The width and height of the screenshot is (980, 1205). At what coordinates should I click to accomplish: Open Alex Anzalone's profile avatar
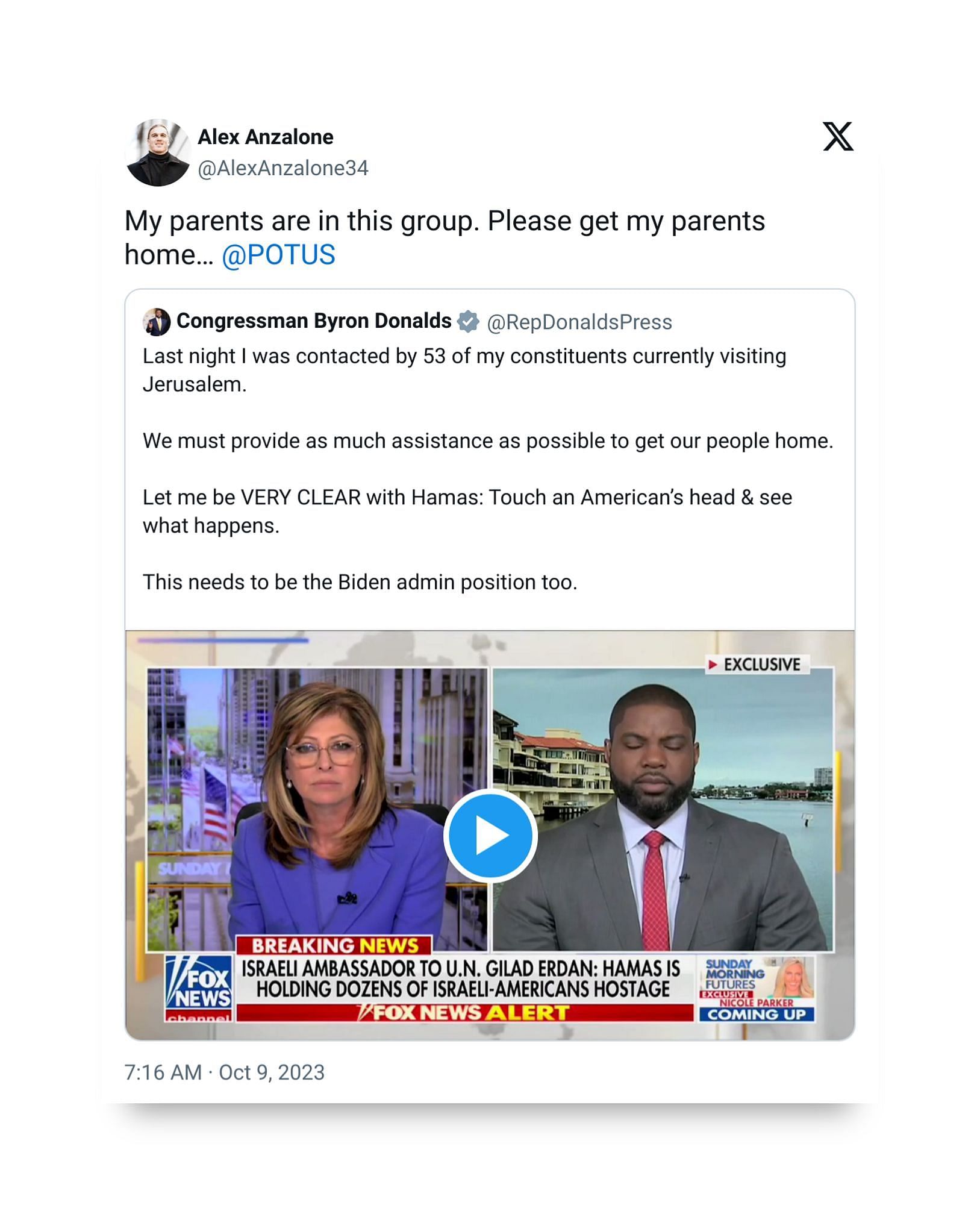tap(158, 152)
